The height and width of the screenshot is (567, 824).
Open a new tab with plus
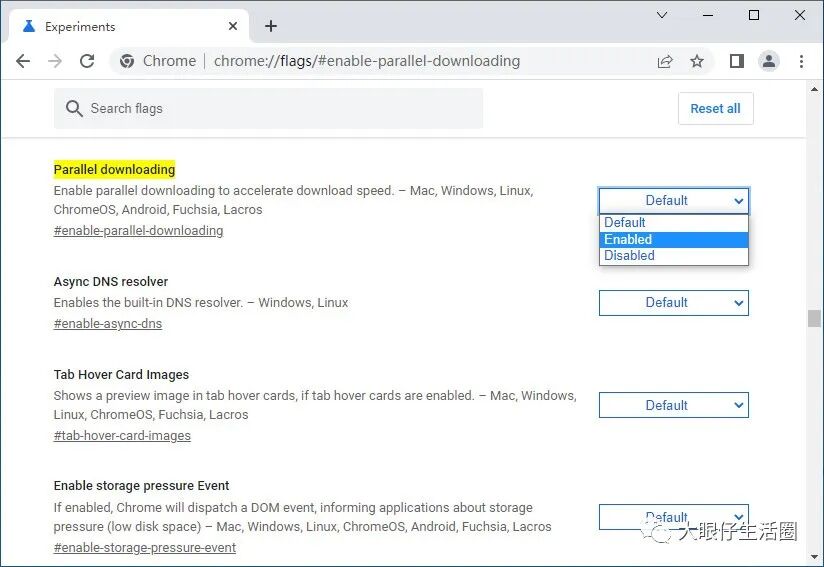click(271, 26)
